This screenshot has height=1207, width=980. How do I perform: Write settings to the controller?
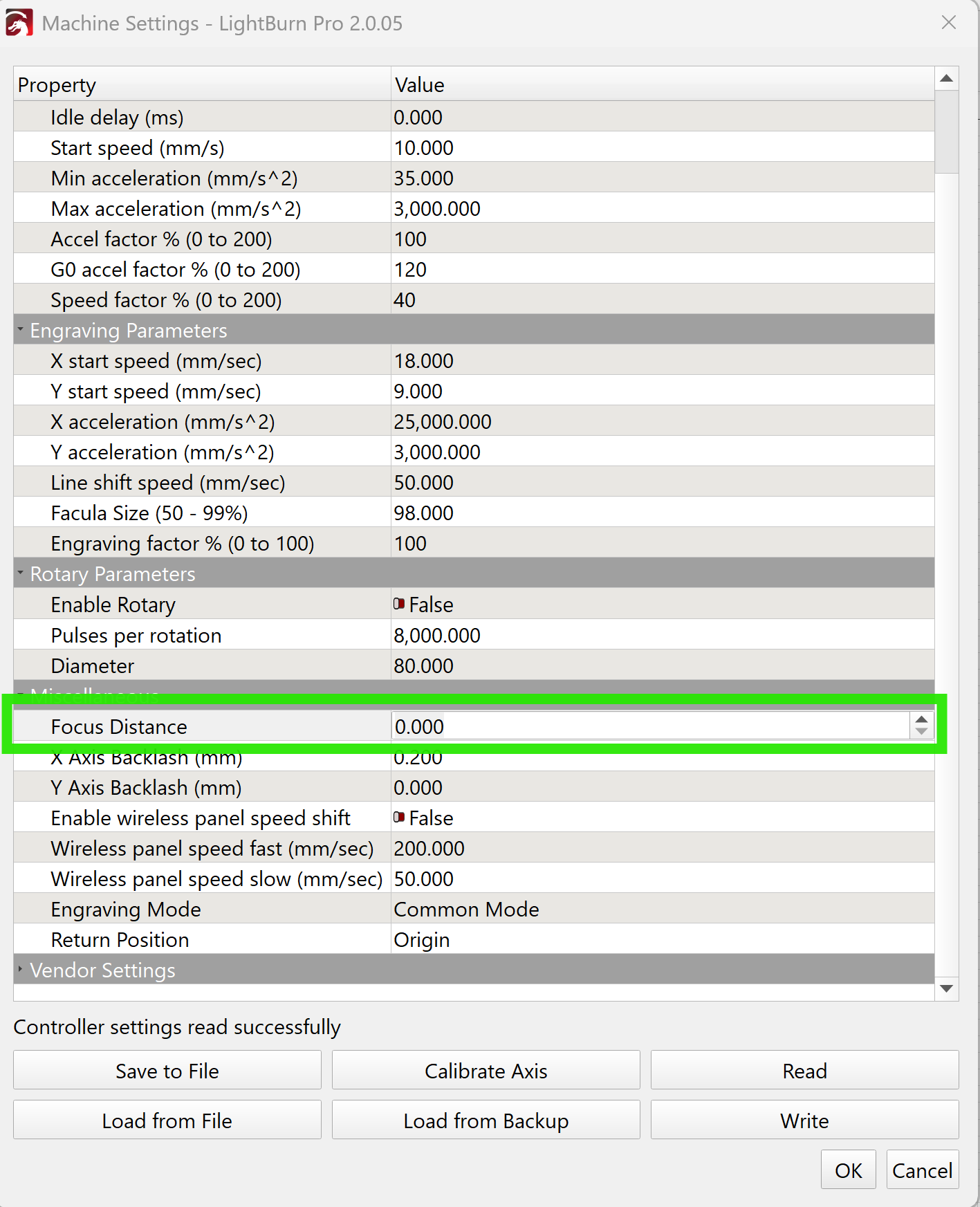(804, 1121)
